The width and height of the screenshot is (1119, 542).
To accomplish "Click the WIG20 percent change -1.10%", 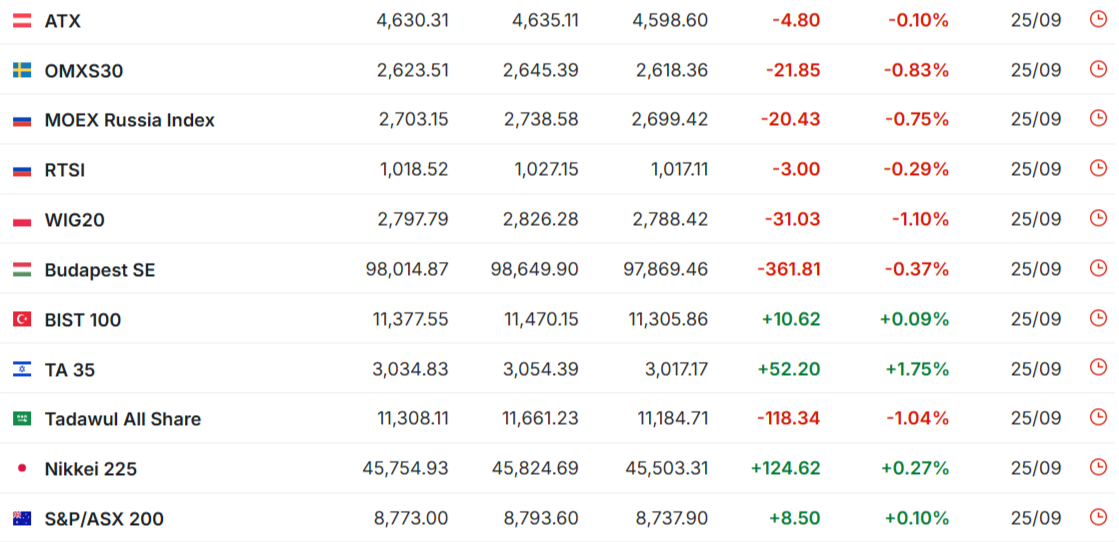I will tap(920, 219).
